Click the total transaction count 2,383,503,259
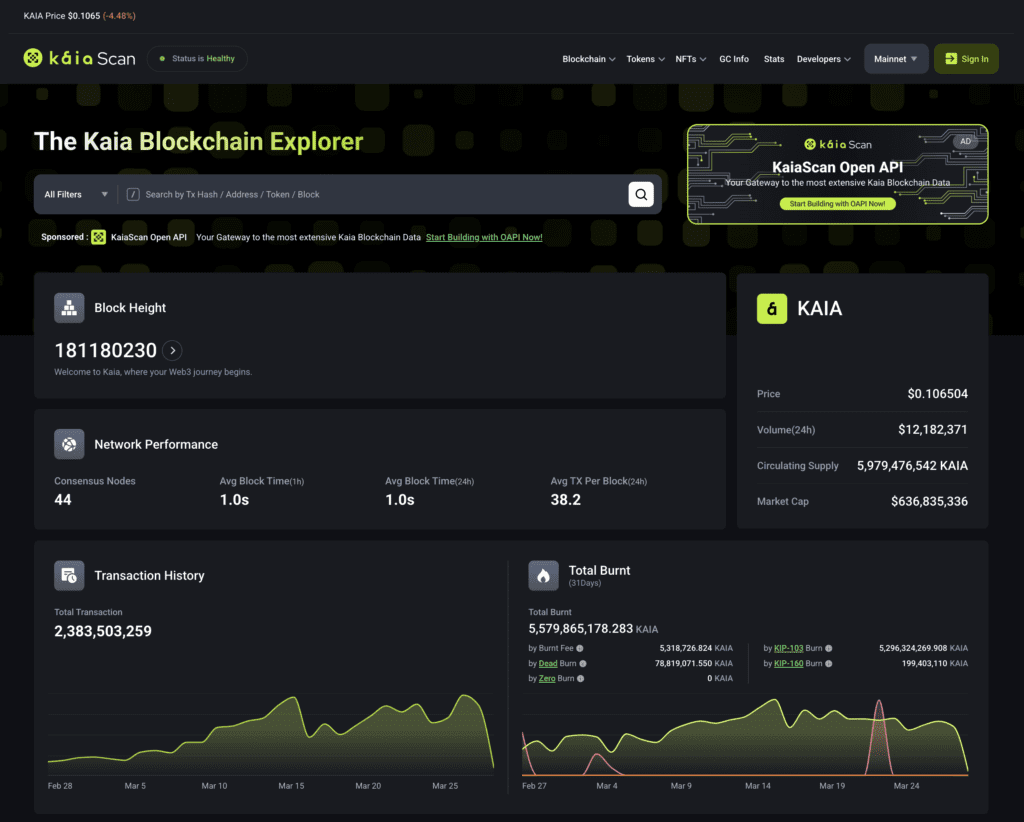The width and height of the screenshot is (1024, 822). 103,631
